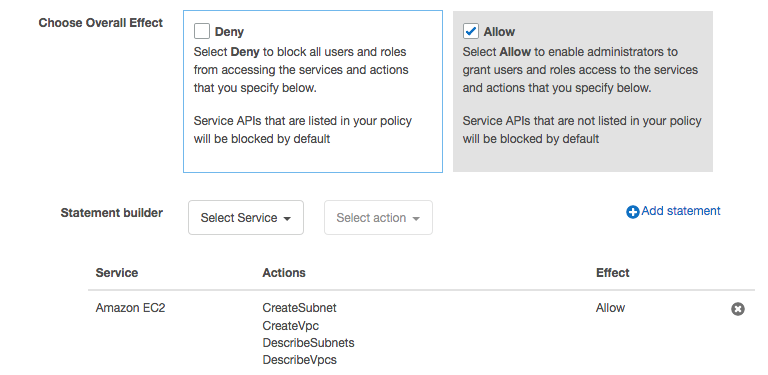The image size is (768, 375).
Task: Click the Service column header
Action: coord(117,273)
